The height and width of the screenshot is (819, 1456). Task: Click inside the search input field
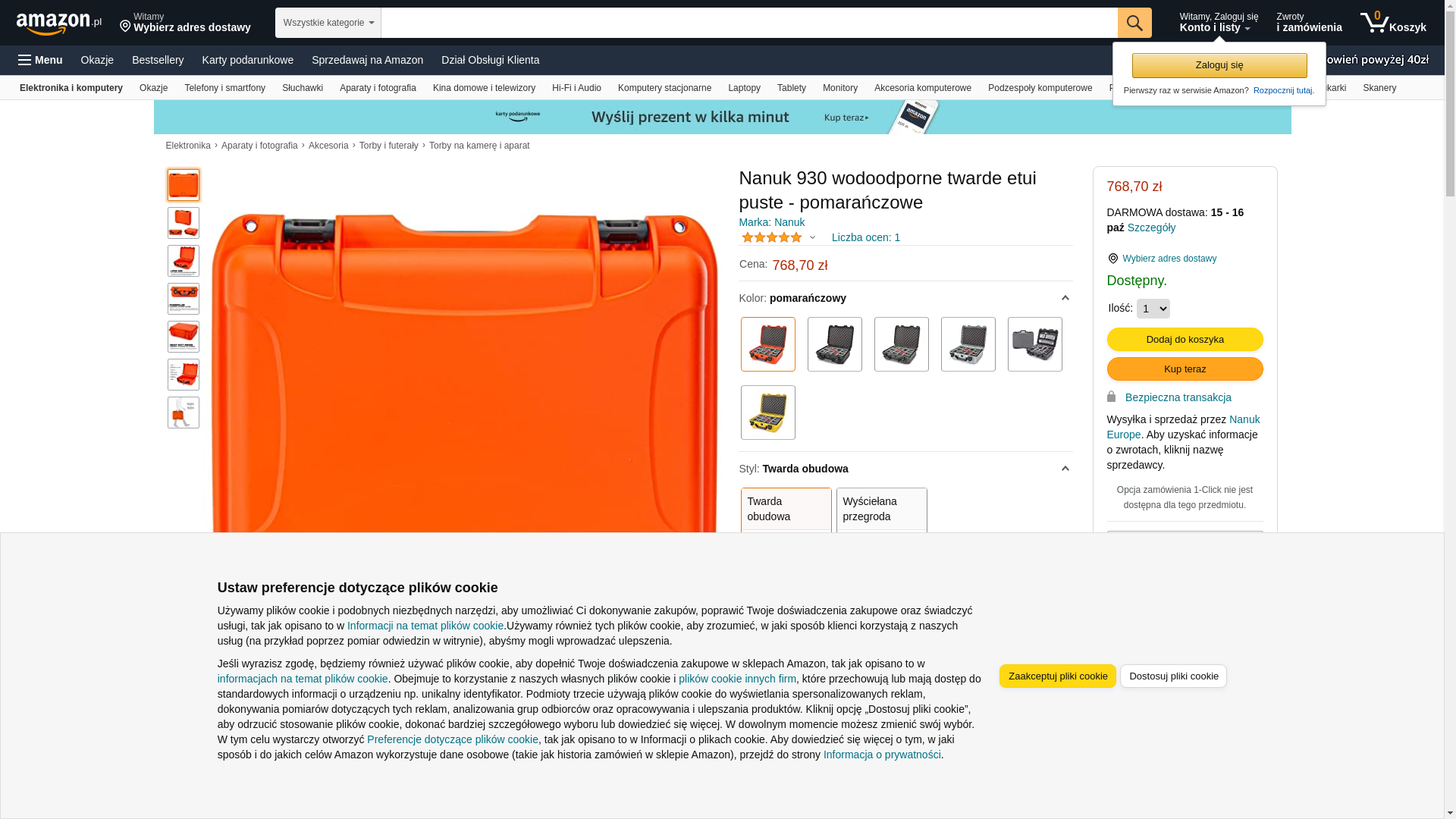point(748,23)
